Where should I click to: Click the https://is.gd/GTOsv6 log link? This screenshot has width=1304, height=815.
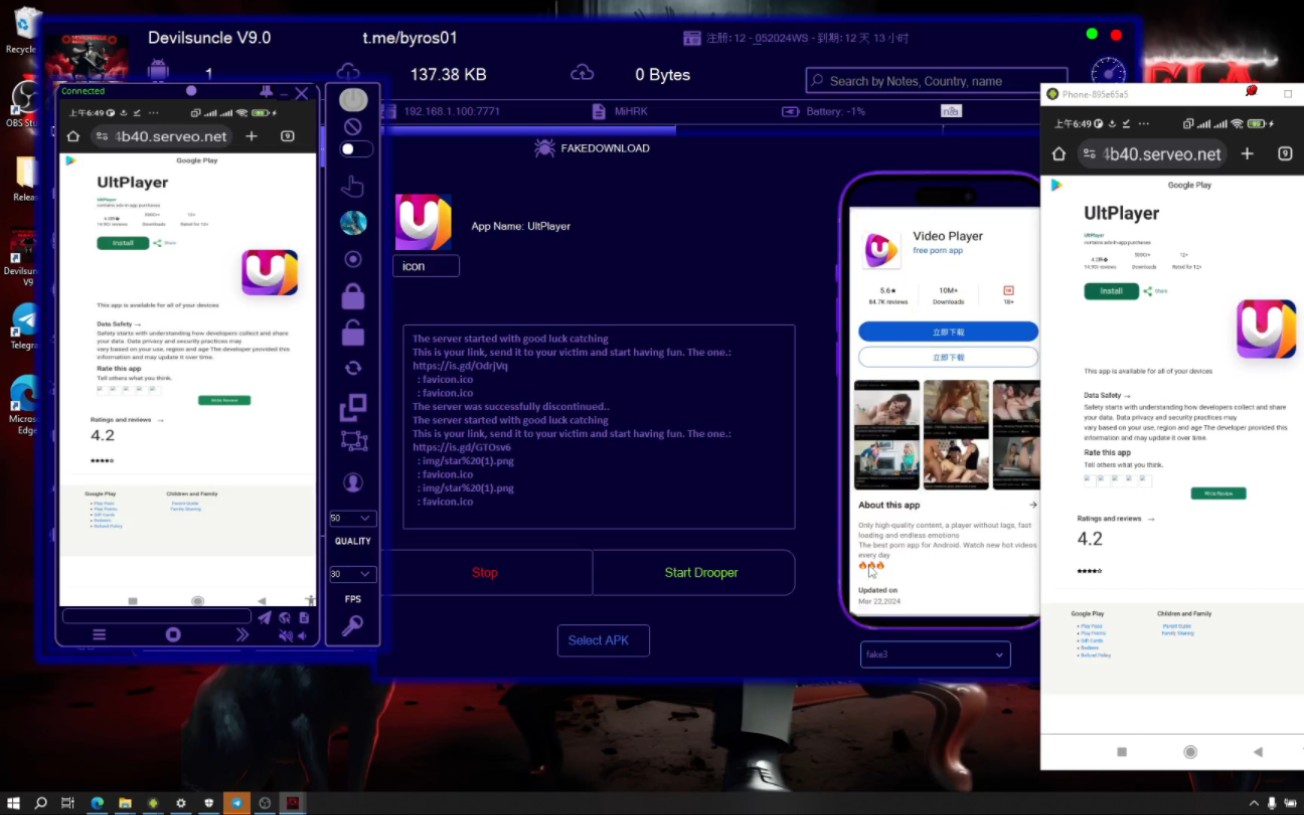(x=462, y=447)
